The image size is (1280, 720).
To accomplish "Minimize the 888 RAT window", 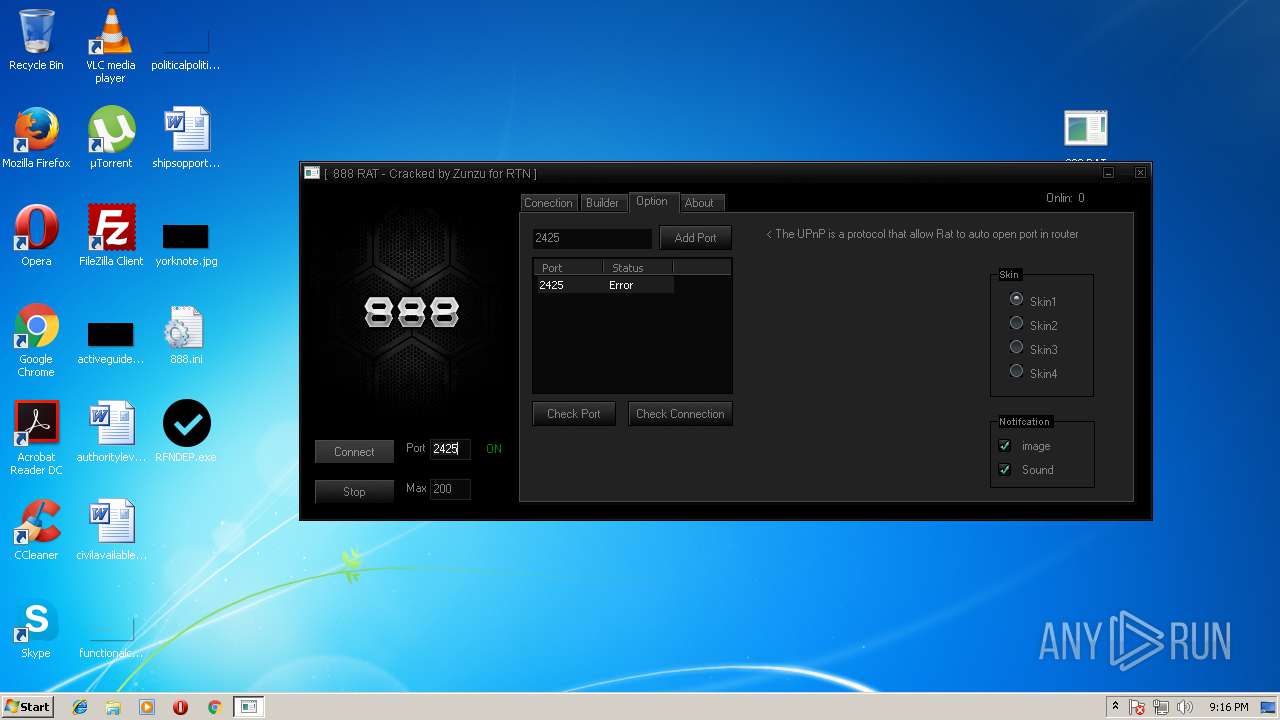I will [x=1108, y=173].
